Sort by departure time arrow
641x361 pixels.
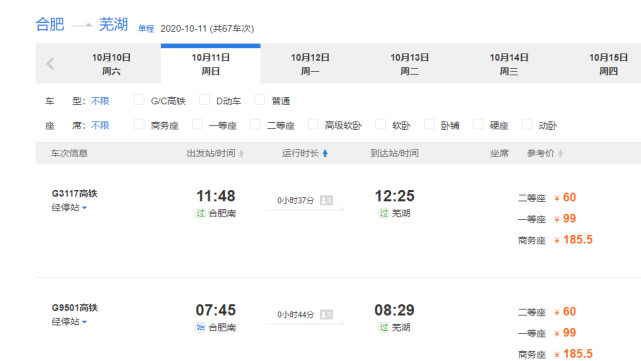click(x=242, y=153)
